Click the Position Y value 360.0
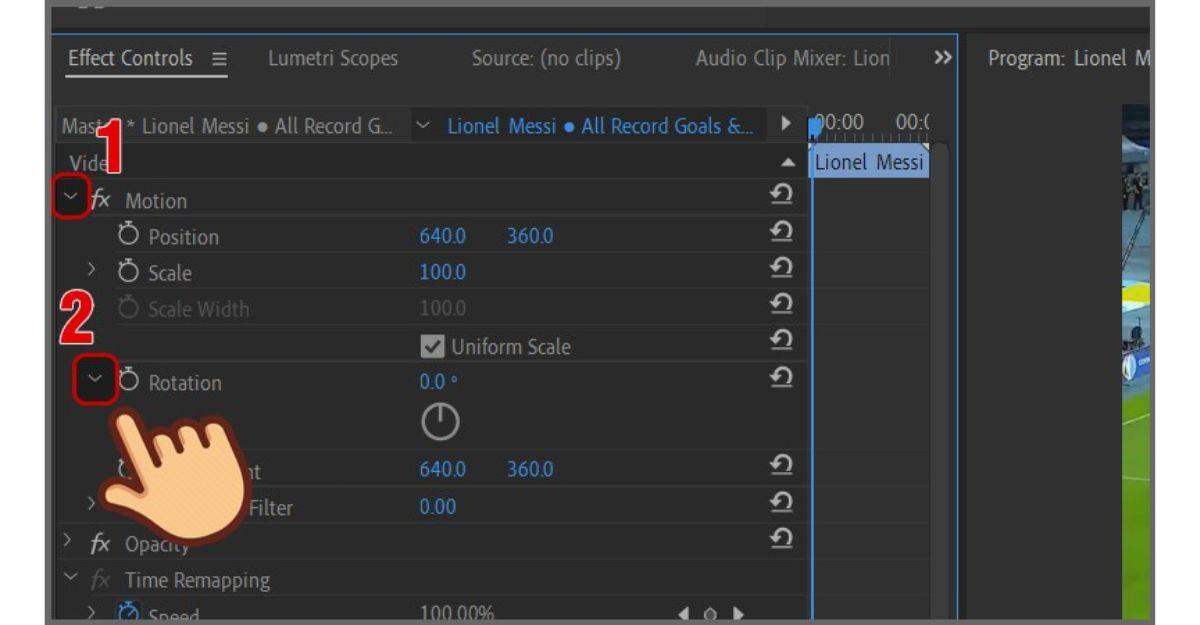Viewport: 1200px width, 625px height. 530,236
